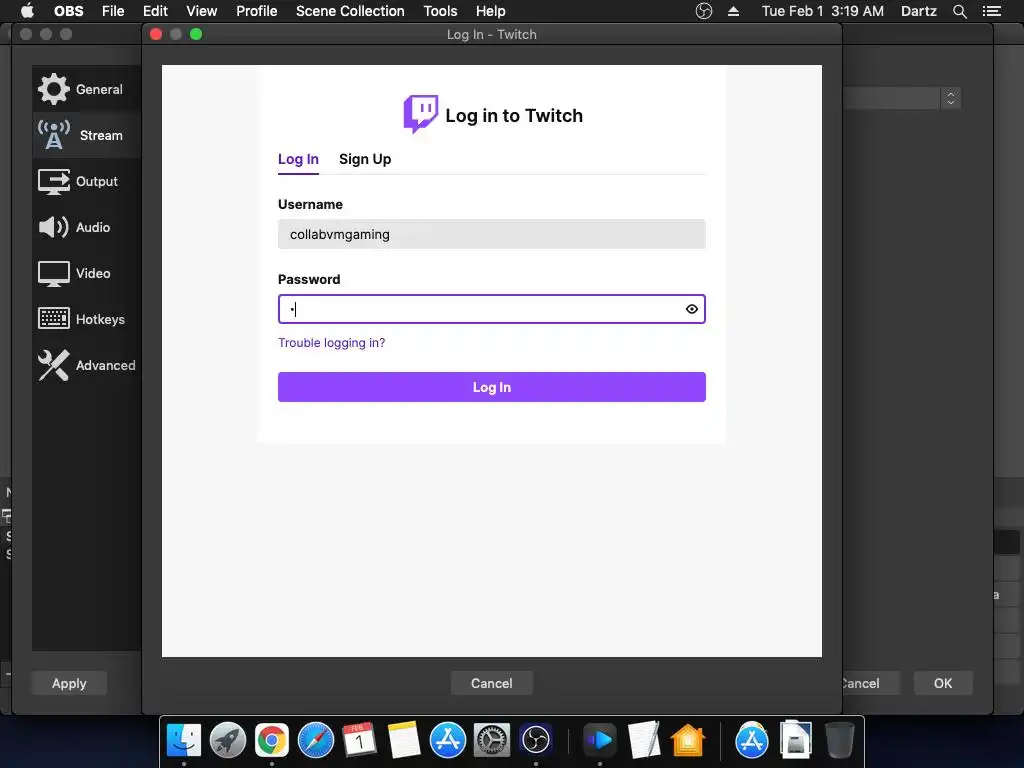The height and width of the screenshot is (768, 1024).
Task: Open the Edit menu
Action: [155, 11]
